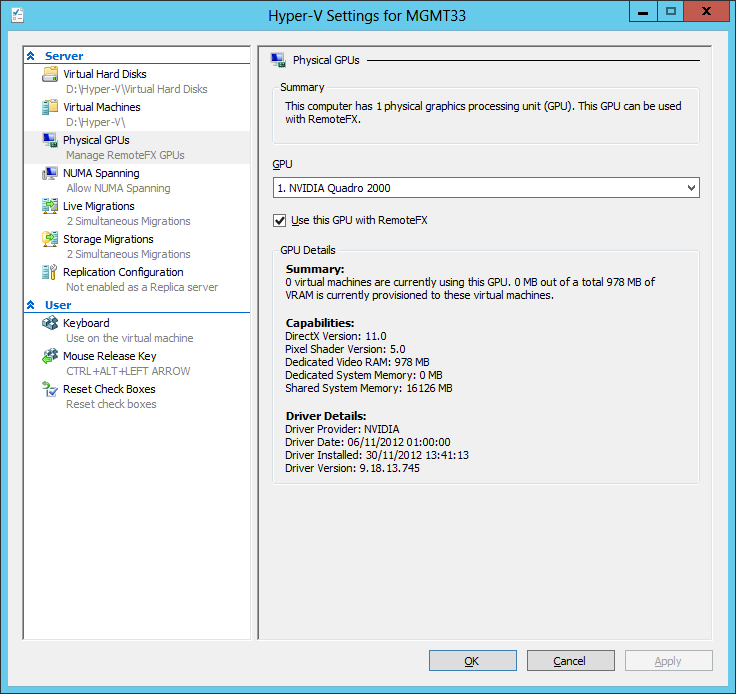Click 'Driver Provider: NVIDIA' line
Viewport: 736px width, 694px height.
[342, 429]
